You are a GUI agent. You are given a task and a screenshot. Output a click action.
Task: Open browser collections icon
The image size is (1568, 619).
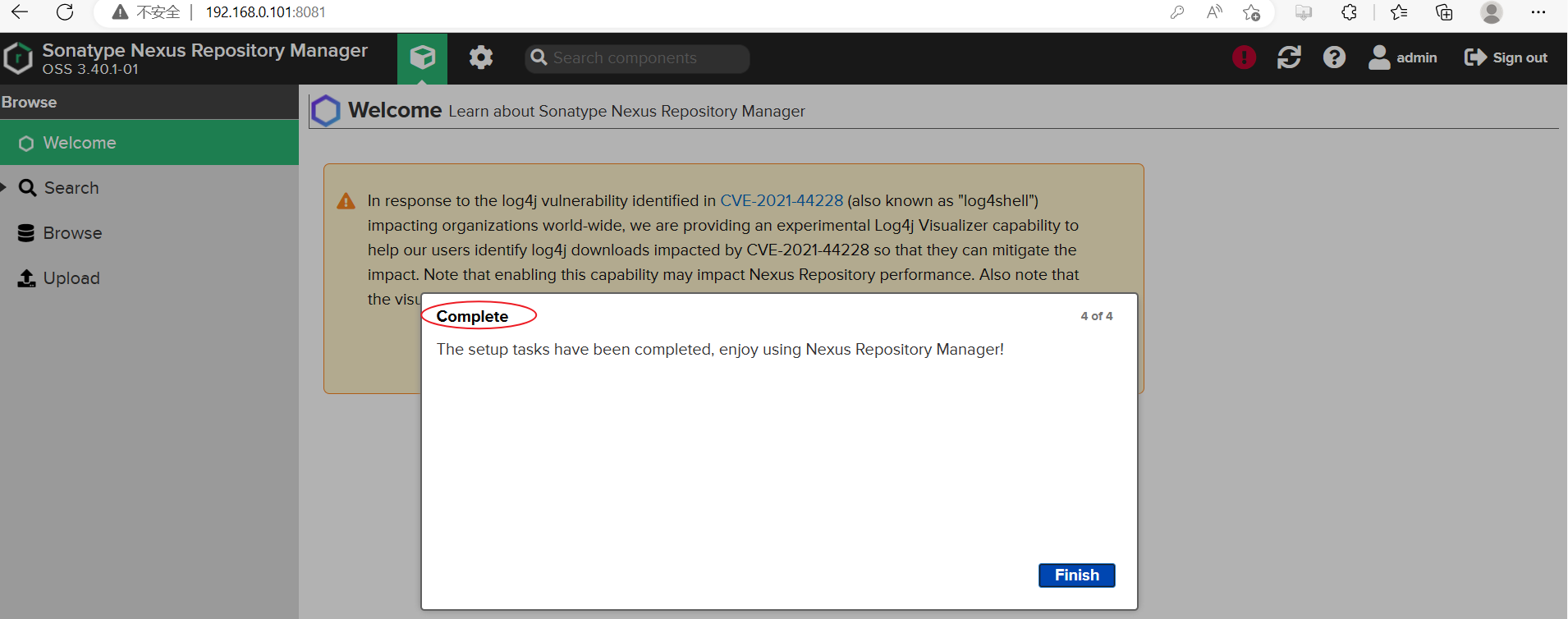pos(1444,12)
